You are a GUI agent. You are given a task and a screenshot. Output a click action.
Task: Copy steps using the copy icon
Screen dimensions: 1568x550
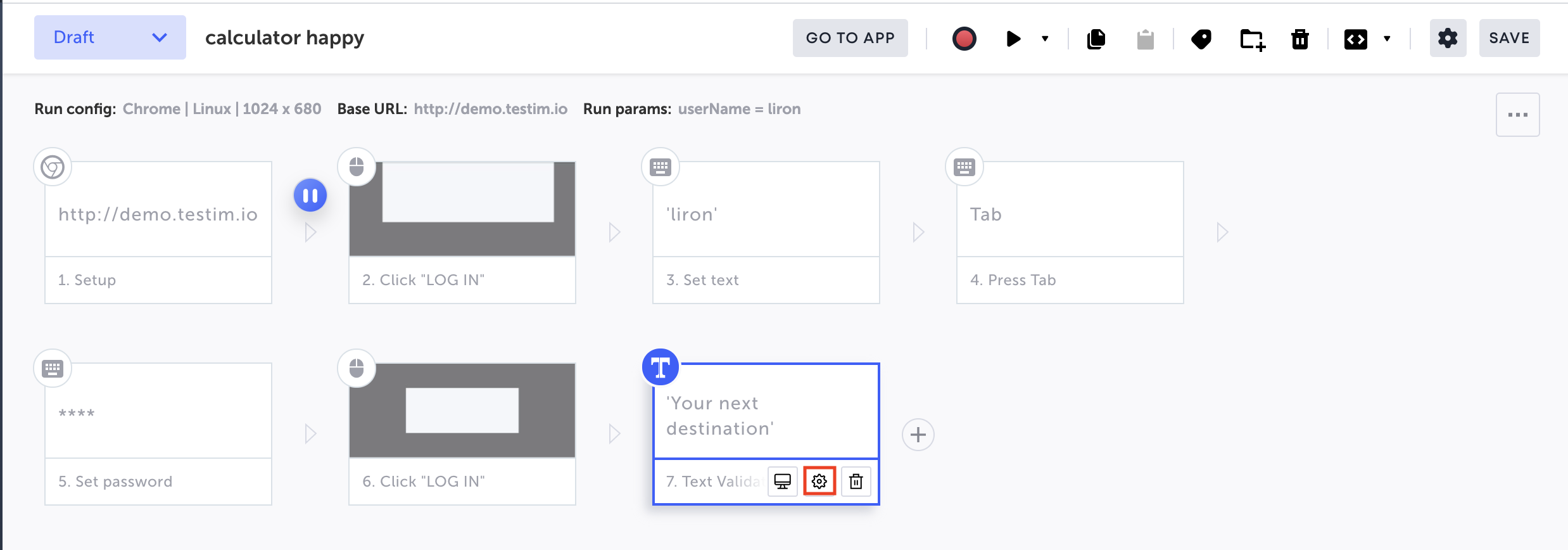1096,39
